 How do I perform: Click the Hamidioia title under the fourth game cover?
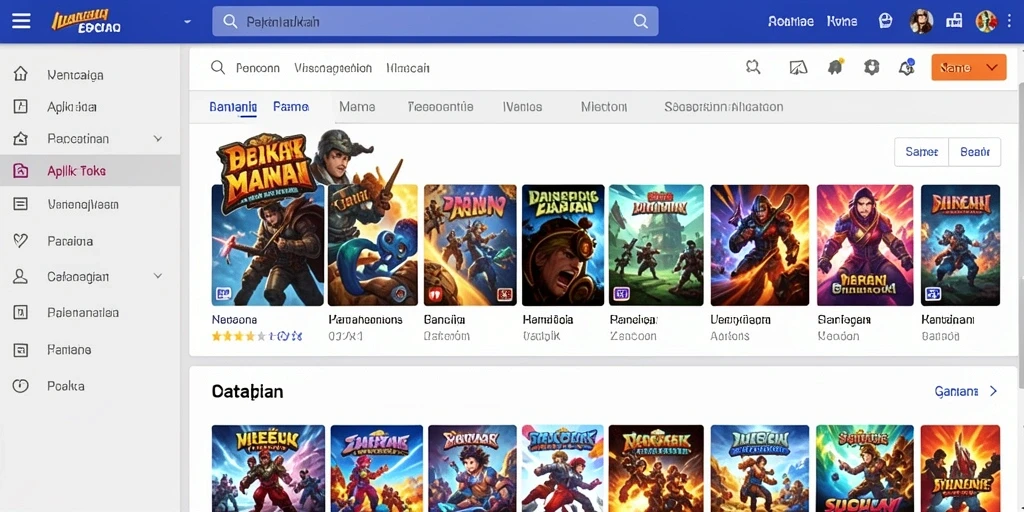click(548, 320)
